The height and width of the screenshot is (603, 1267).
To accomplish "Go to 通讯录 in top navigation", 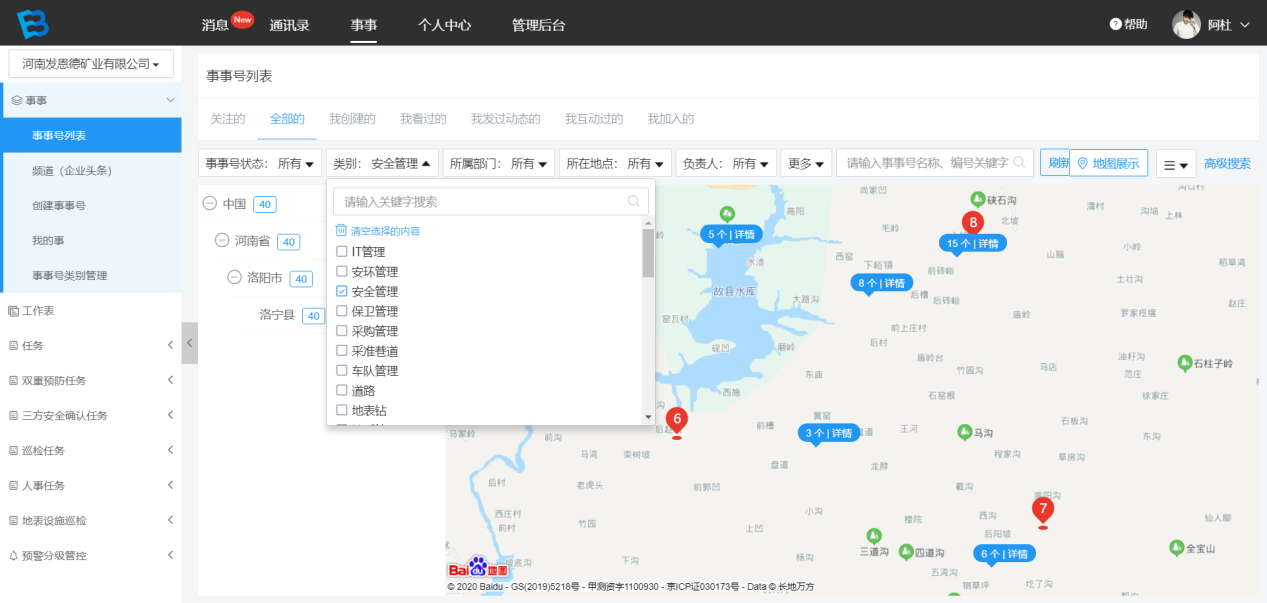I will click(x=289, y=25).
